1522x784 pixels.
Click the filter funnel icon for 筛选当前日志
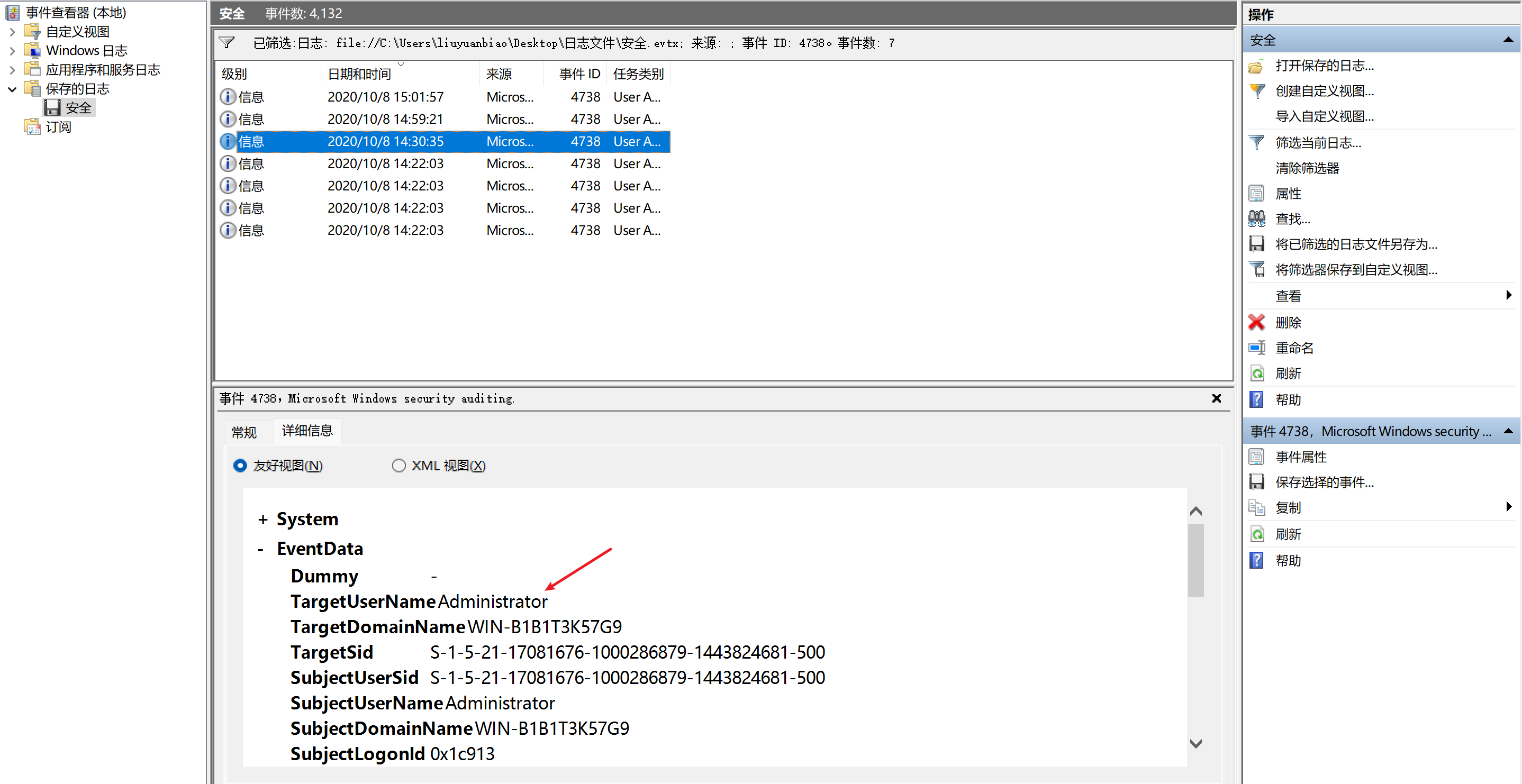point(1257,142)
